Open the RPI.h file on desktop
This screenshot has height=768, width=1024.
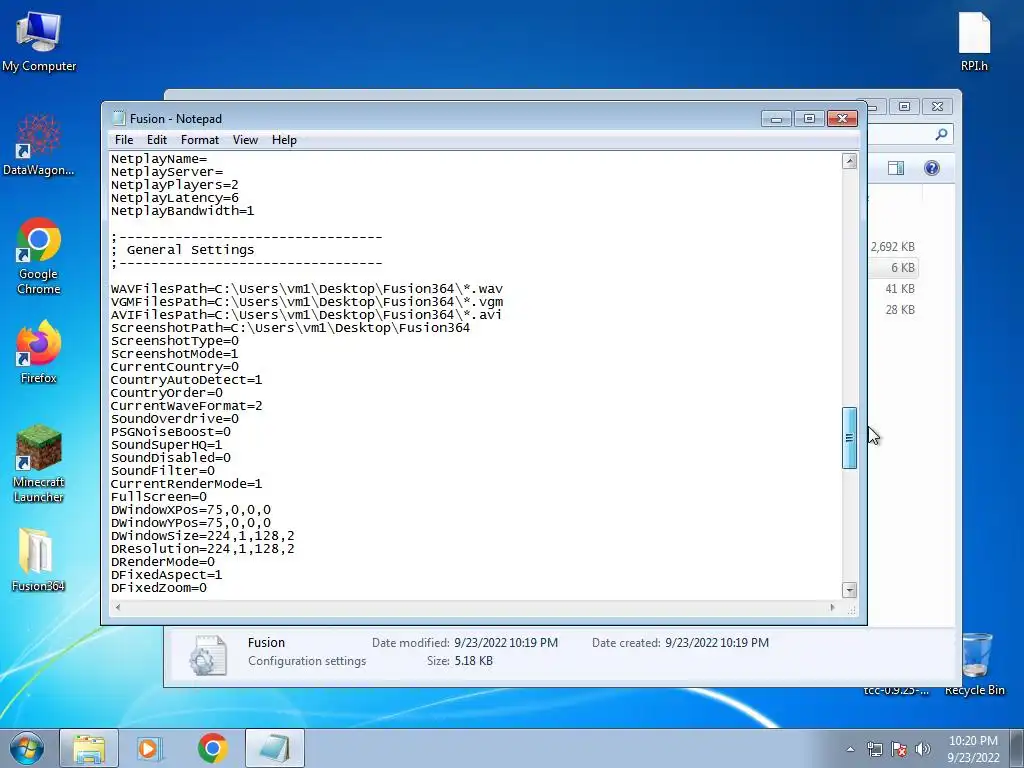click(974, 40)
